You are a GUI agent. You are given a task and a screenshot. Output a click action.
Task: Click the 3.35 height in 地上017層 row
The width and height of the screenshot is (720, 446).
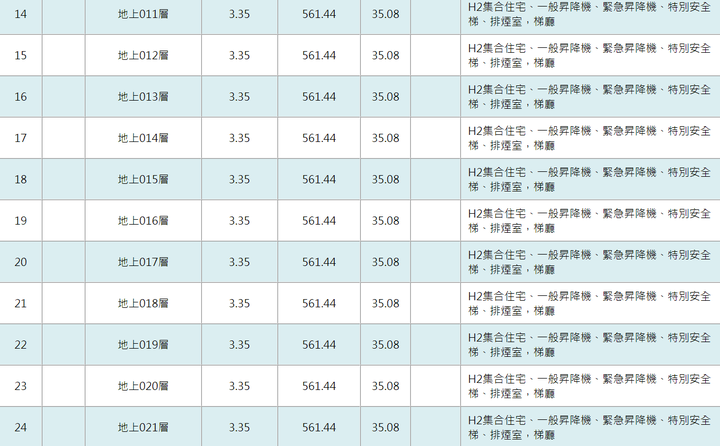239,262
